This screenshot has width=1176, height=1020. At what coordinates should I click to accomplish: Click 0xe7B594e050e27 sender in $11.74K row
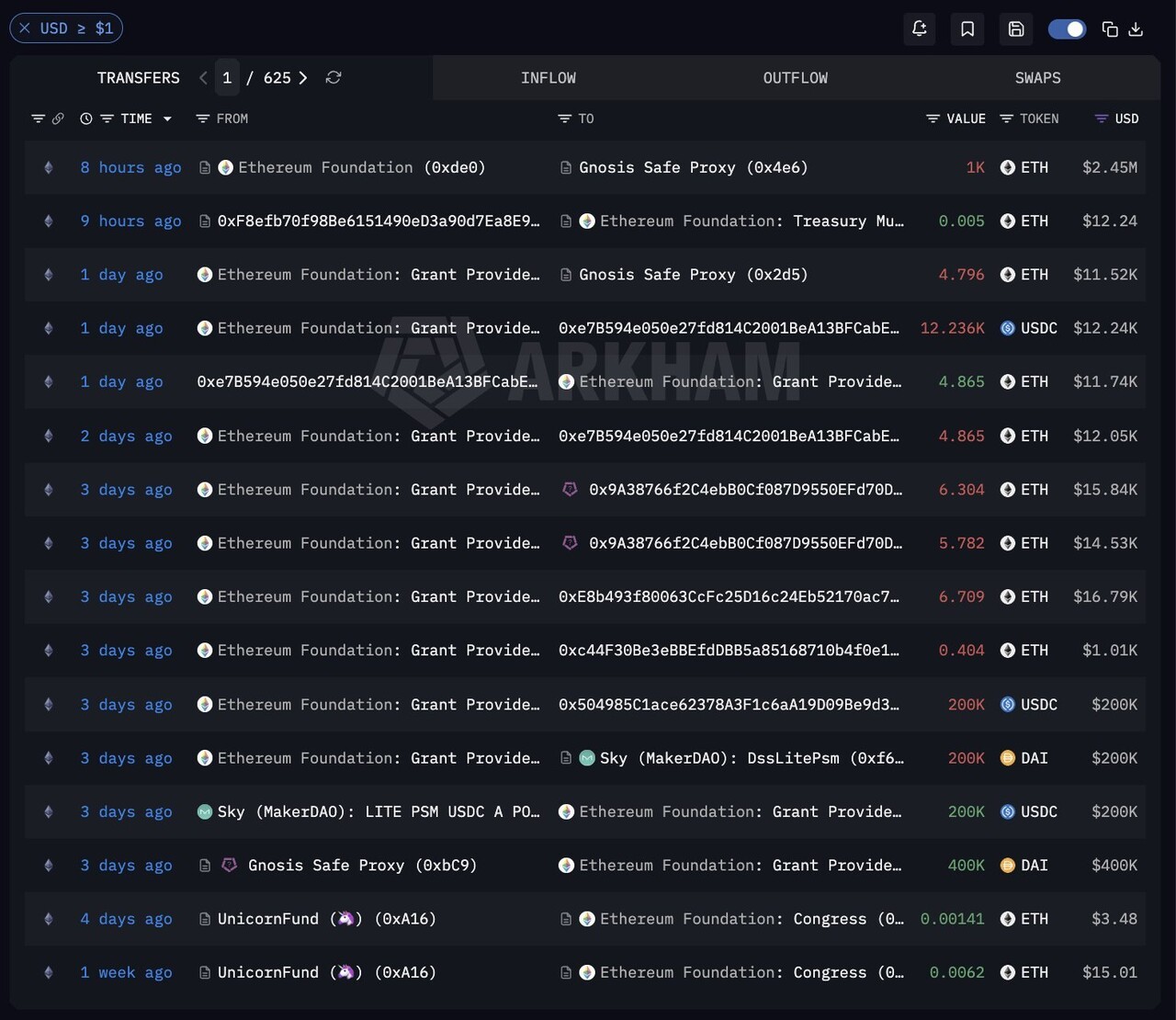tap(367, 381)
